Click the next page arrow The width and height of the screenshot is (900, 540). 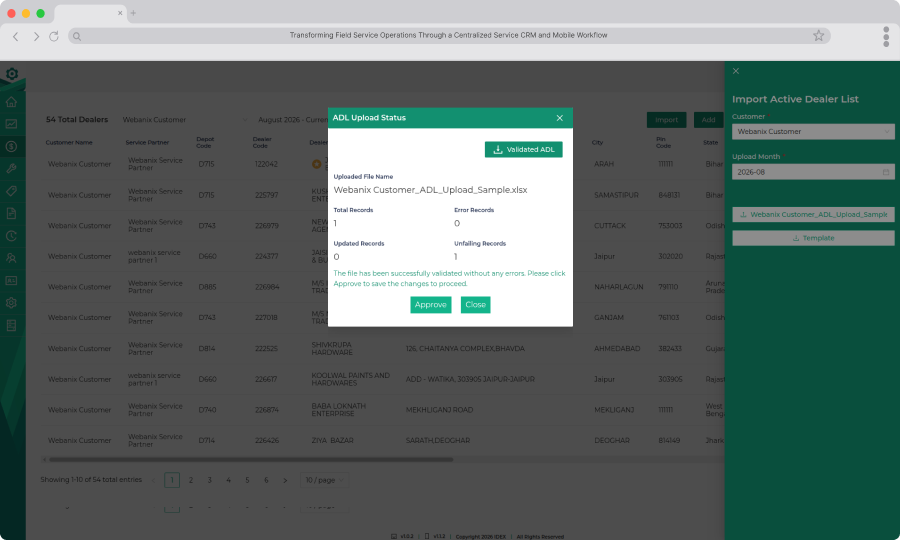tap(285, 480)
